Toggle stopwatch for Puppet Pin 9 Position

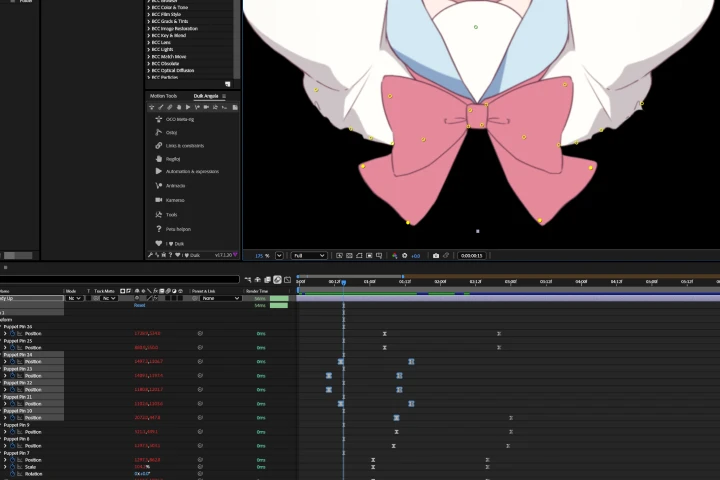pyautogui.click(x=13, y=432)
